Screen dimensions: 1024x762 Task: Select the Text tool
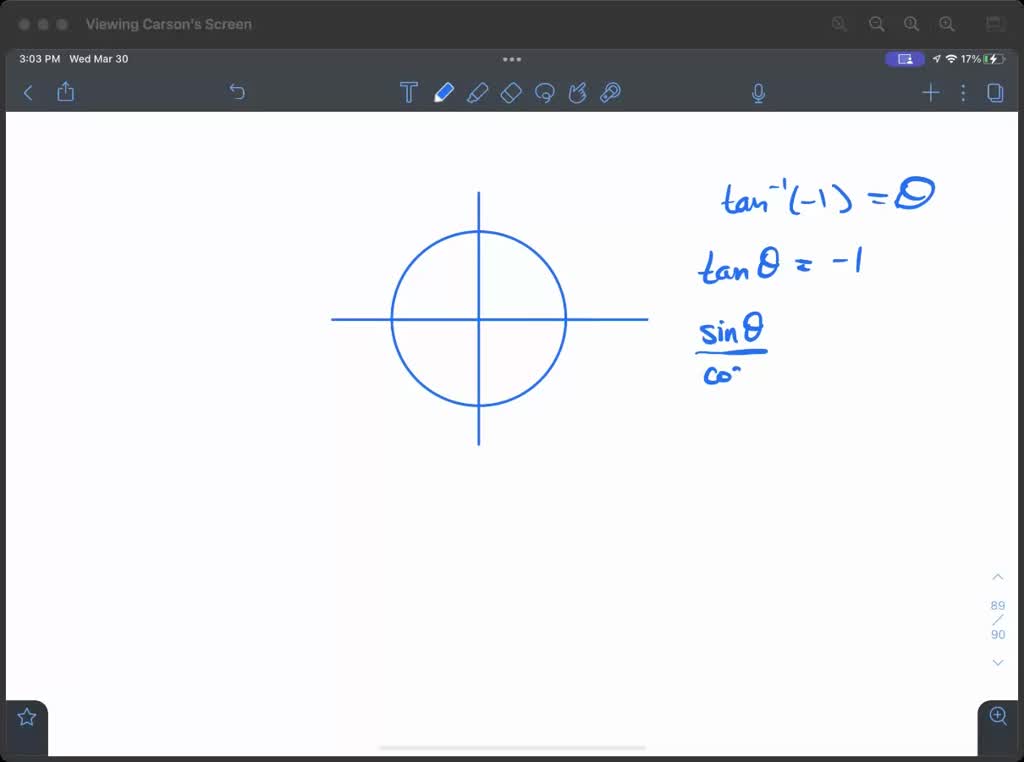[x=409, y=92]
